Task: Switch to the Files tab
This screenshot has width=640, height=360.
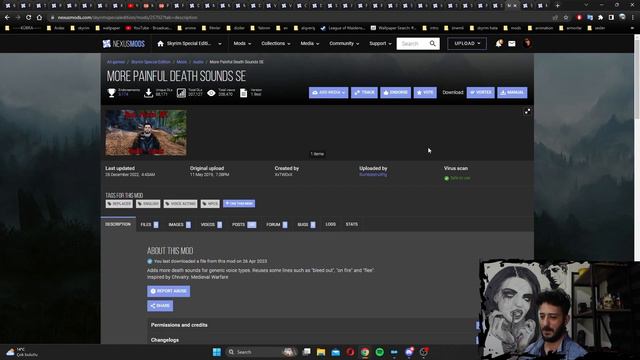Action: click(149, 224)
